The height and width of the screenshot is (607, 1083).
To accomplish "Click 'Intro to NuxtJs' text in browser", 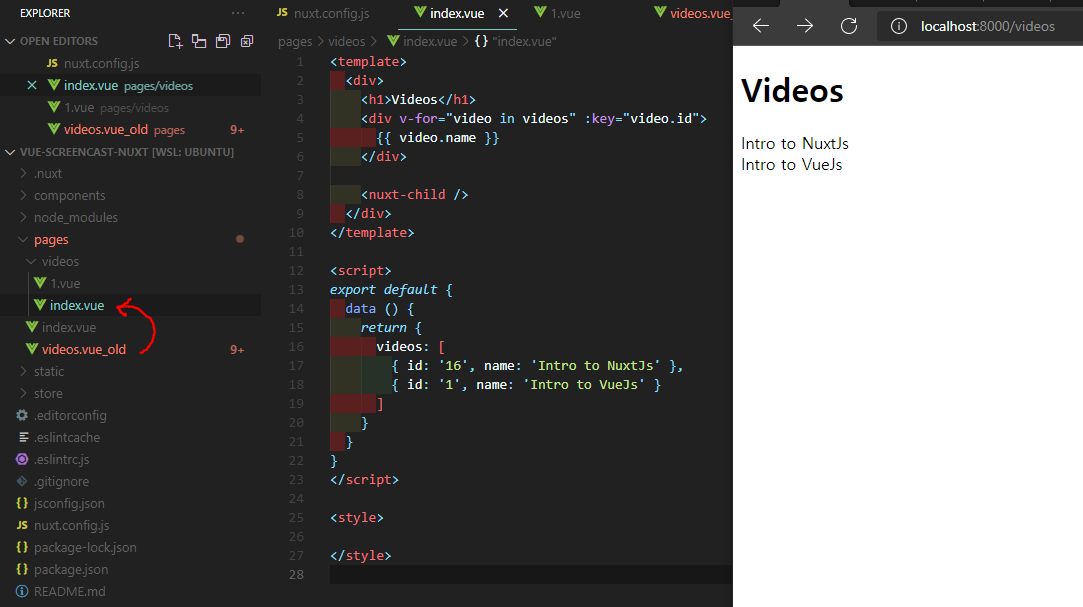I will [x=794, y=144].
